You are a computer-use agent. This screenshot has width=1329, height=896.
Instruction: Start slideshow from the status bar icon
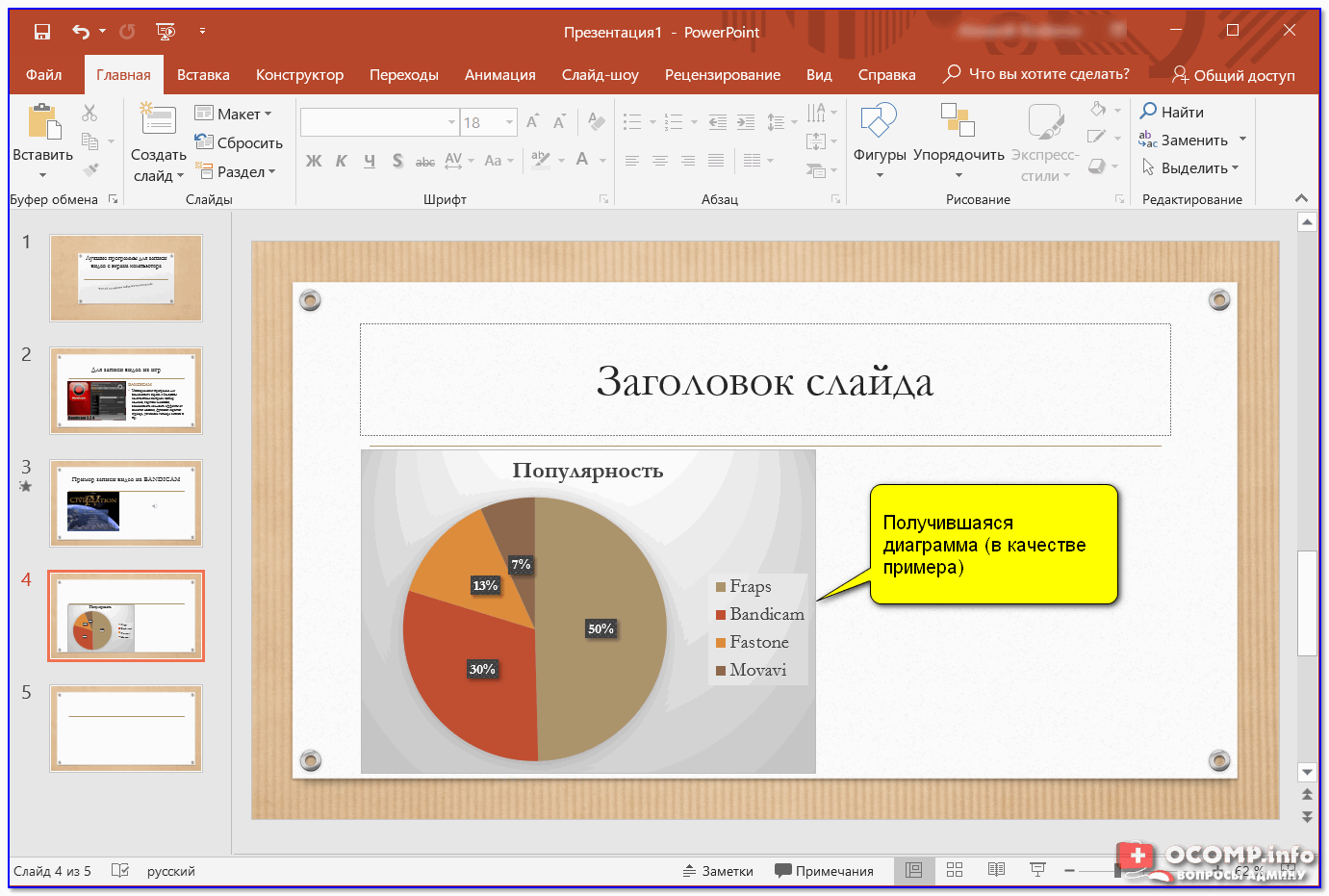pos(1037,870)
